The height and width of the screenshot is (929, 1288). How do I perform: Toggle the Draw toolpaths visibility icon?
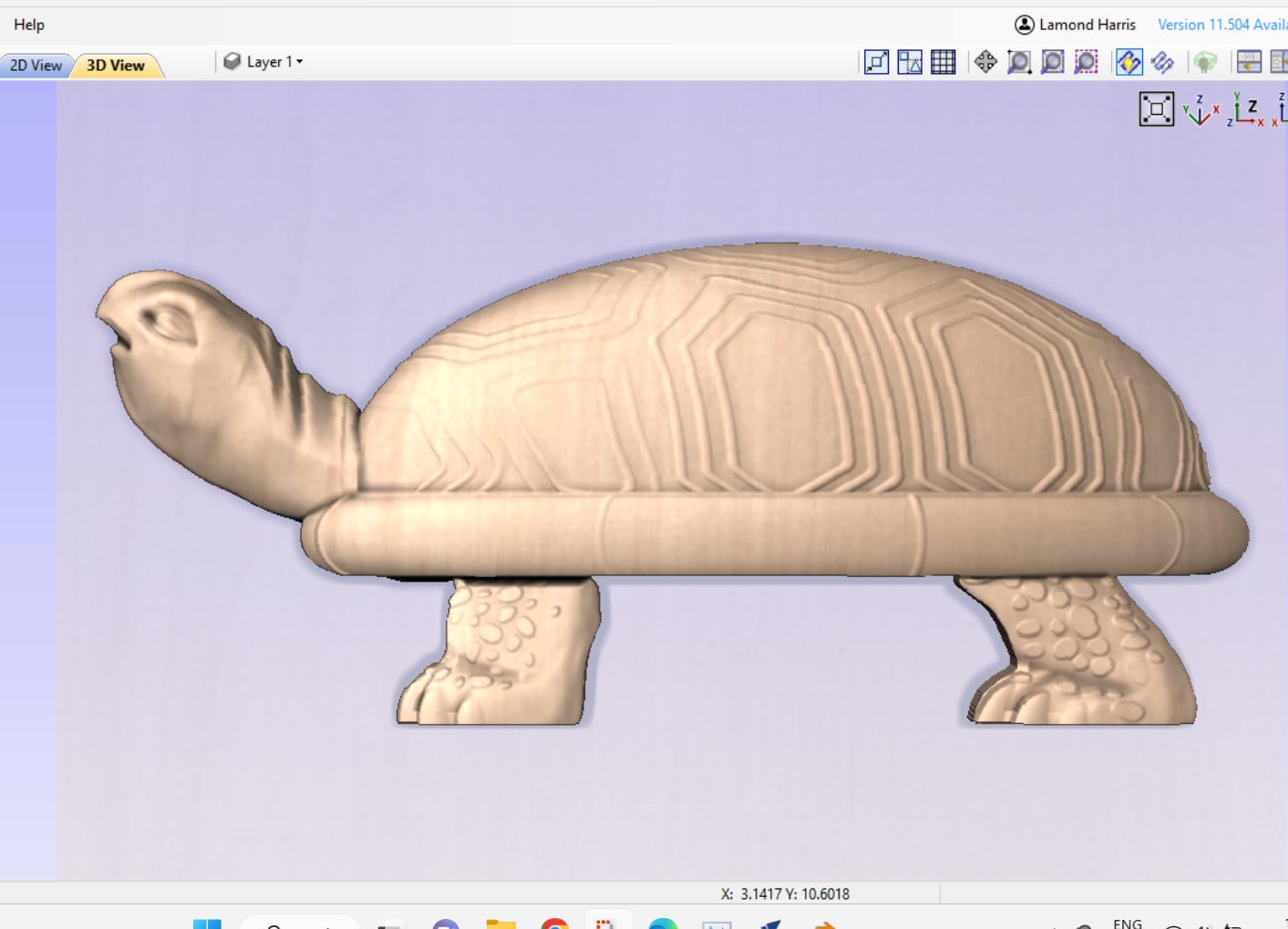[1129, 63]
